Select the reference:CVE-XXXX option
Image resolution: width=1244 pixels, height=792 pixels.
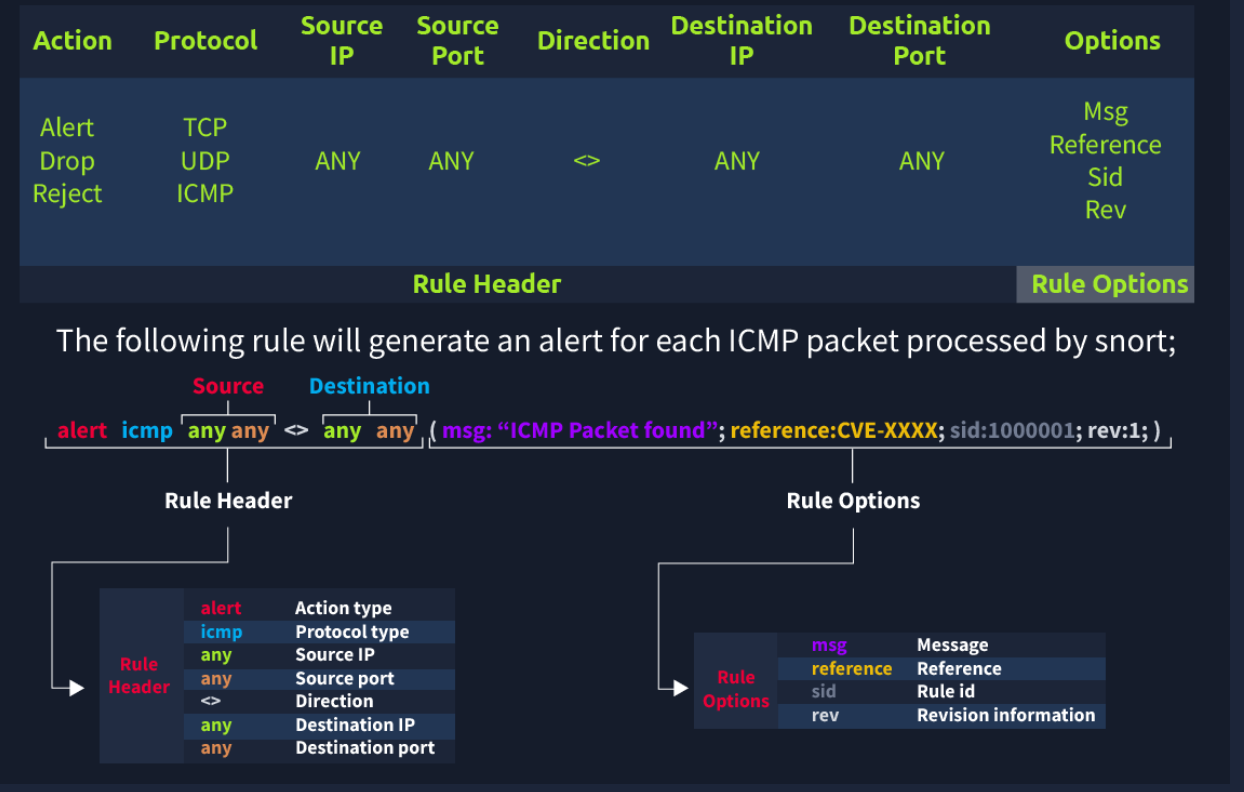click(x=835, y=430)
